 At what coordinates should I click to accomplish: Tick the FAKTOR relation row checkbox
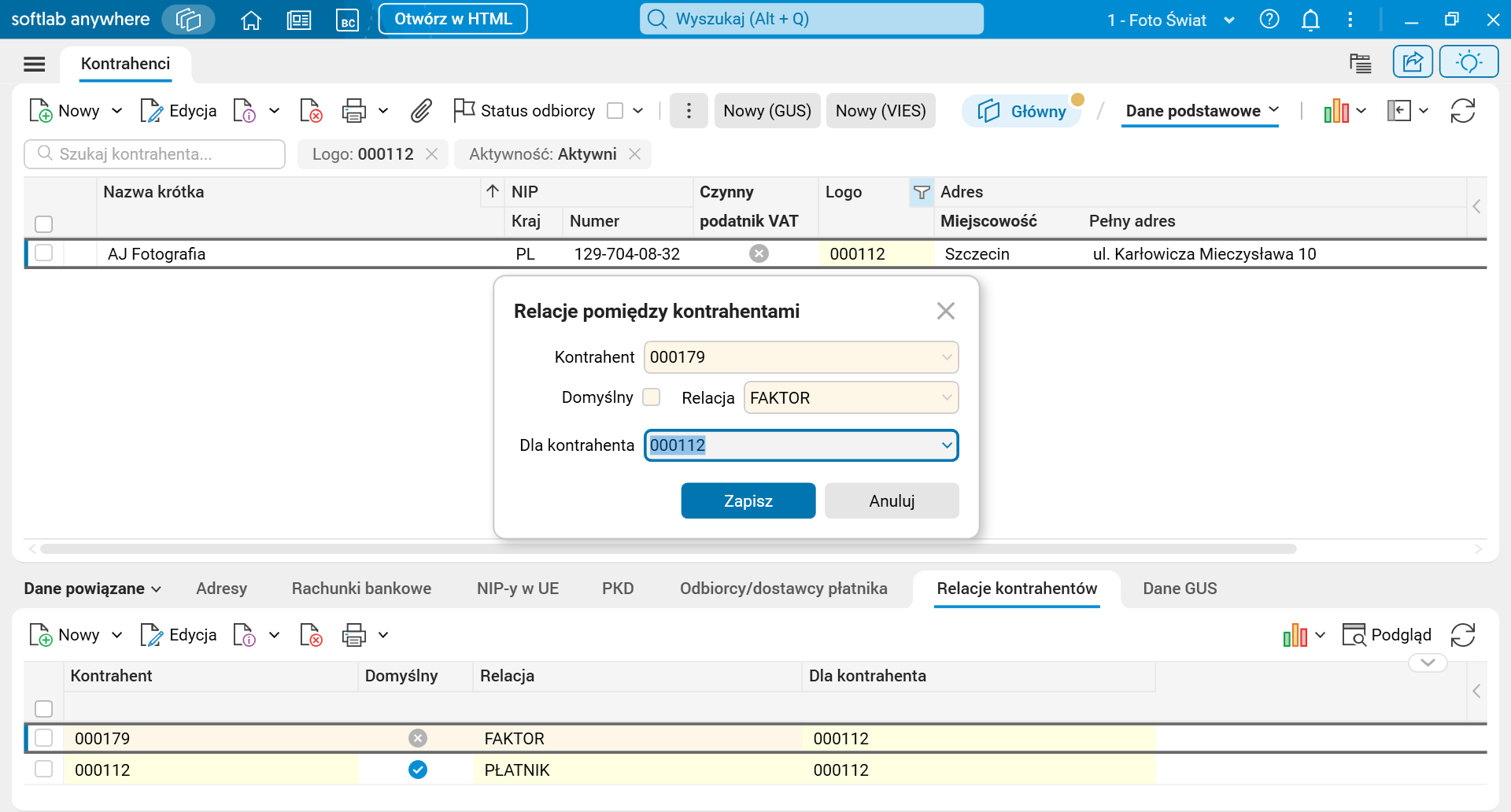(x=44, y=738)
